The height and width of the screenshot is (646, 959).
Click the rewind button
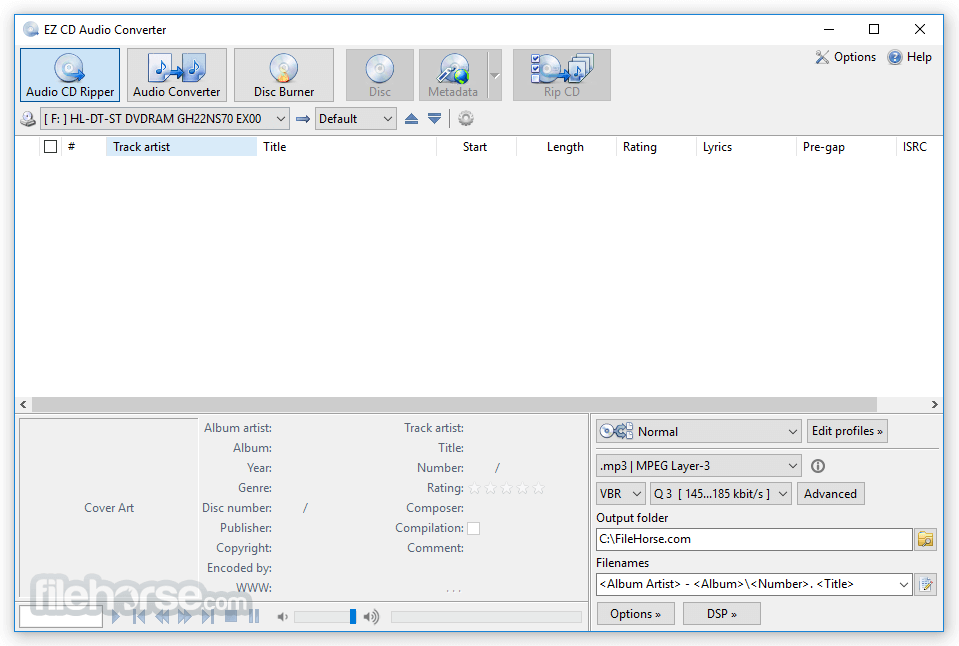[162, 616]
